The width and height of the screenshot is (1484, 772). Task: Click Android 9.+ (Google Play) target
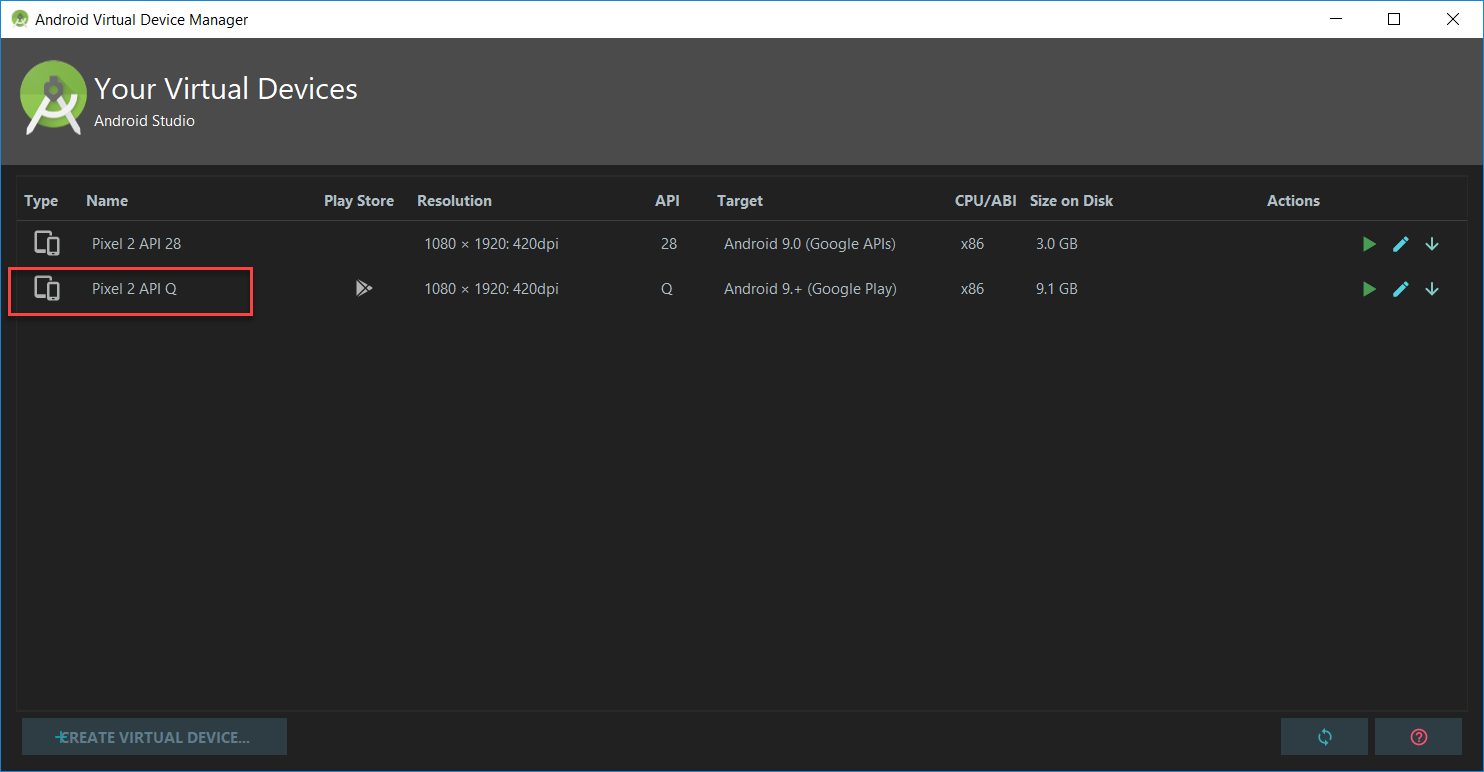pyautogui.click(x=810, y=289)
